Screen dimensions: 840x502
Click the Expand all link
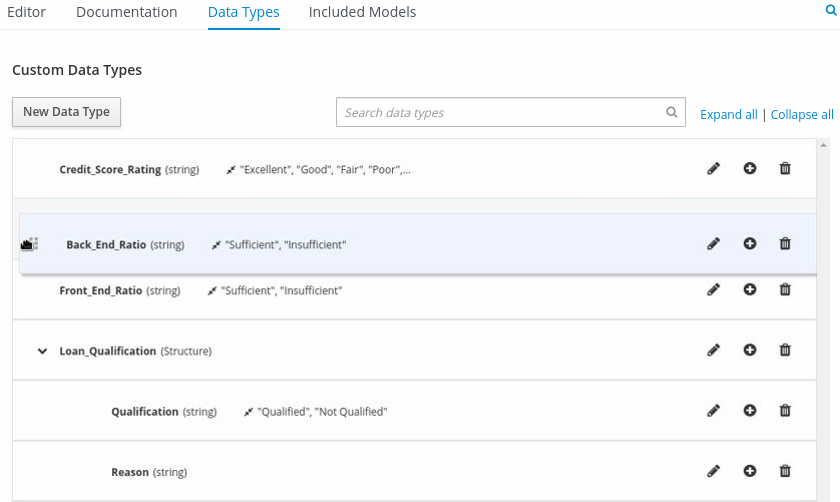[x=728, y=115]
